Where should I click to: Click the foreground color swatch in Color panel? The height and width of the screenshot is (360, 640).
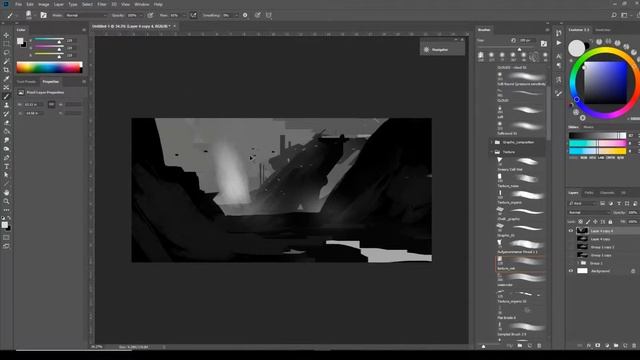point(20,41)
